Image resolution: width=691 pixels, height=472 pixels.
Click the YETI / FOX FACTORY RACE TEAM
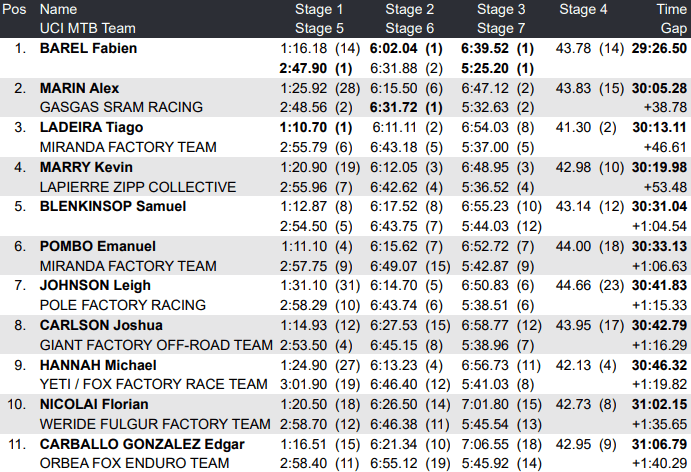[x=153, y=384]
